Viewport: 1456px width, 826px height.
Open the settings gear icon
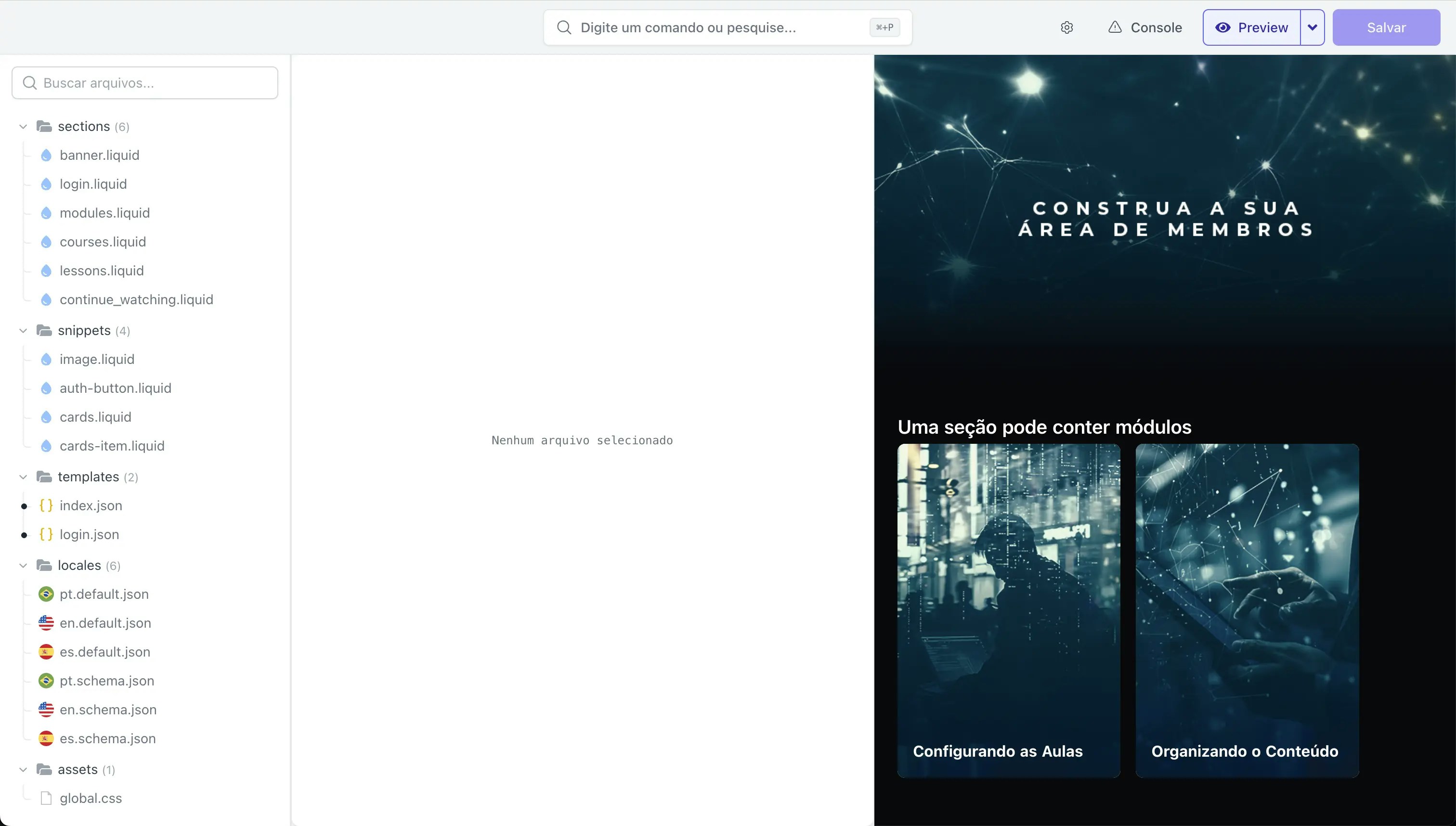tap(1067, 27)
